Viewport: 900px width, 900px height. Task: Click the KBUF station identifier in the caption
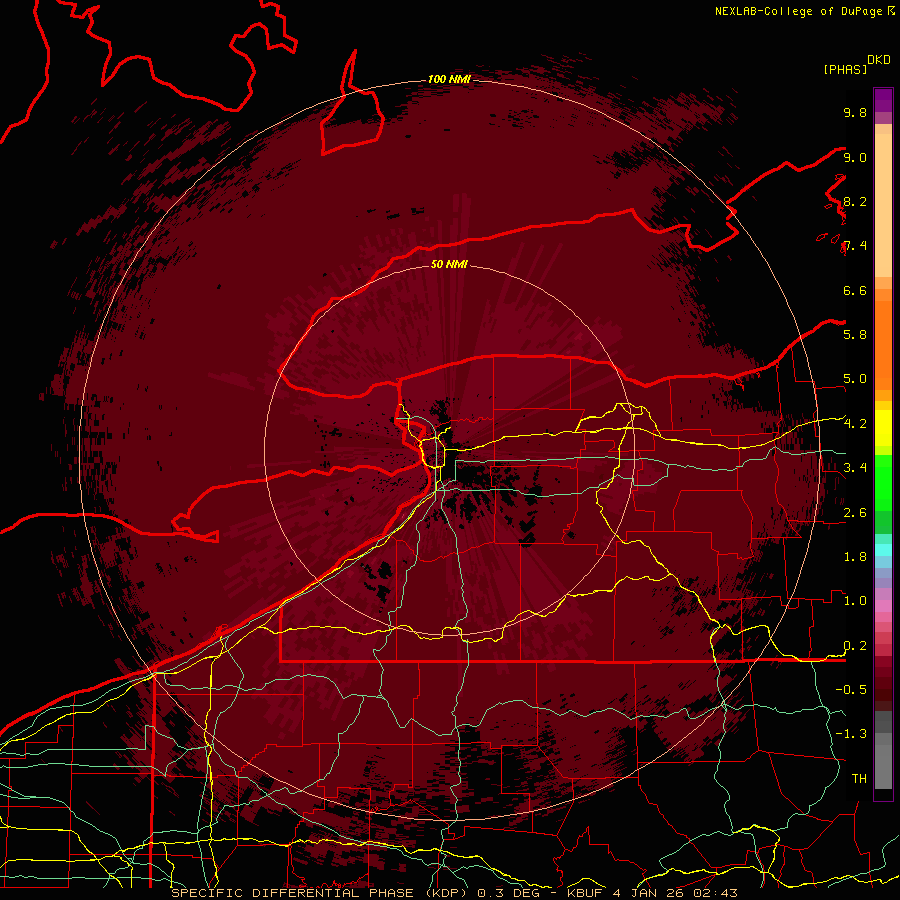[585, 893]
